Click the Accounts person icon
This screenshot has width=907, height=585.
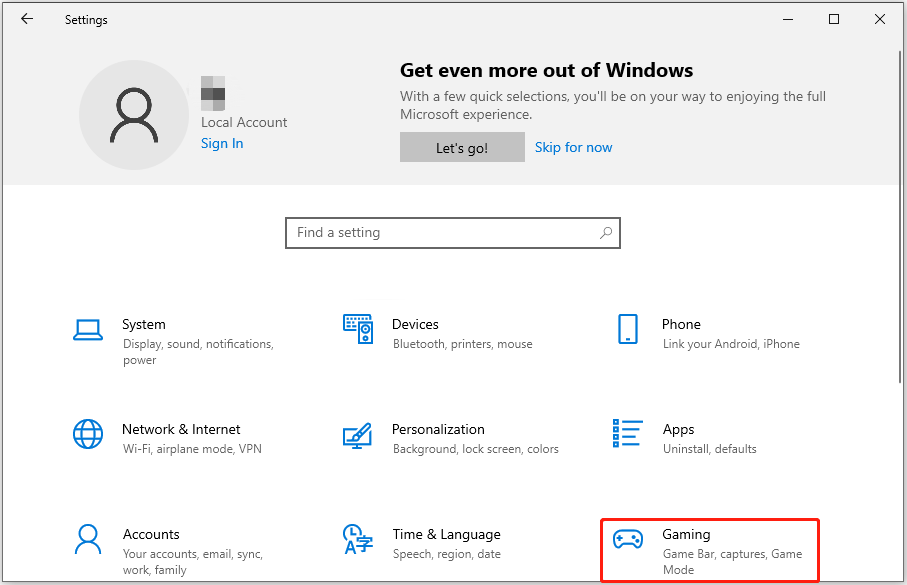88,539
